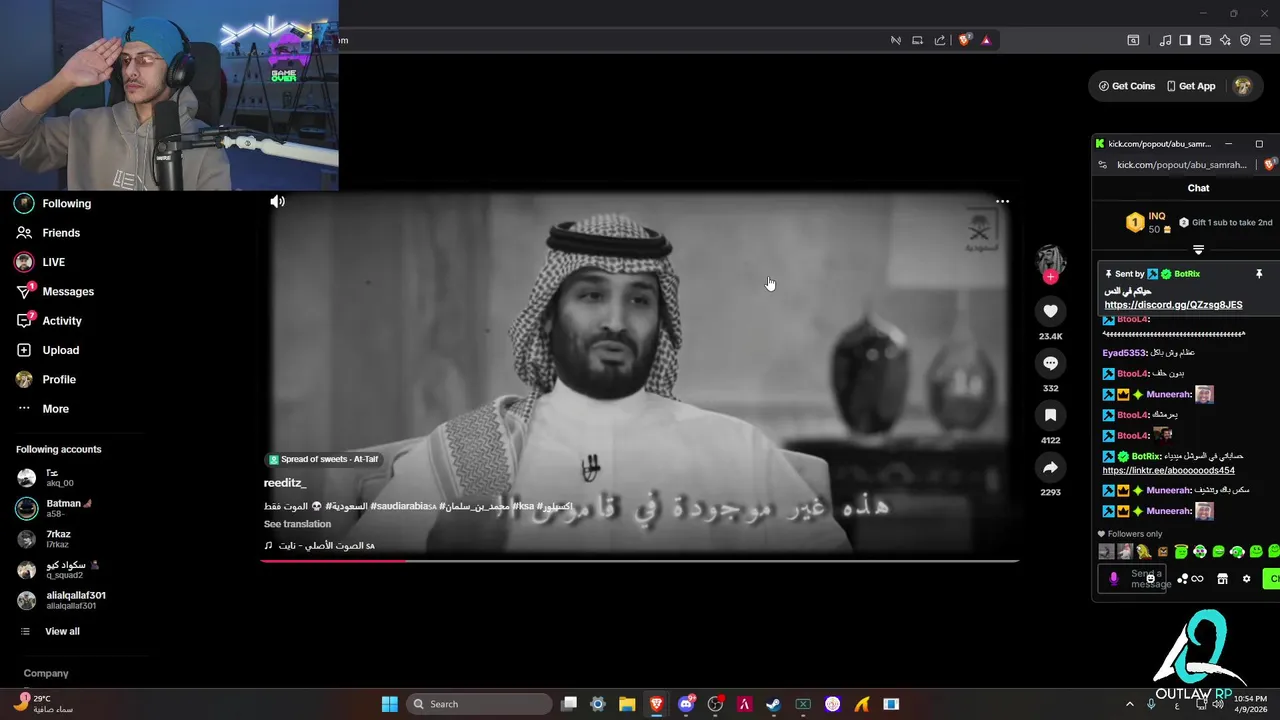Click See translation under caption

tap(297, 524)
